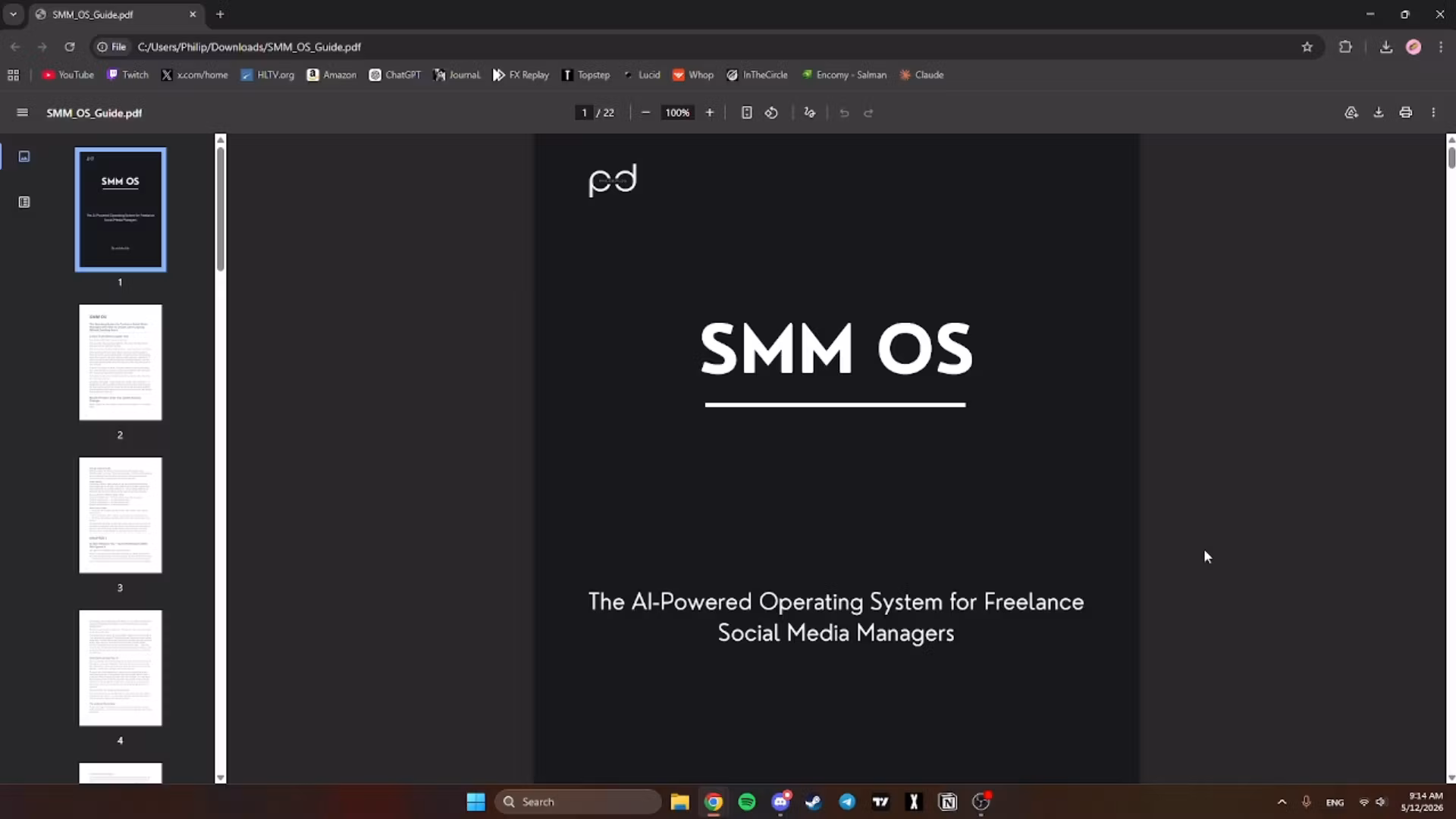The width and height of the screenshot is (1456, 819).
Task: Select page 2 thumbnail
Action: coord(121,362)
